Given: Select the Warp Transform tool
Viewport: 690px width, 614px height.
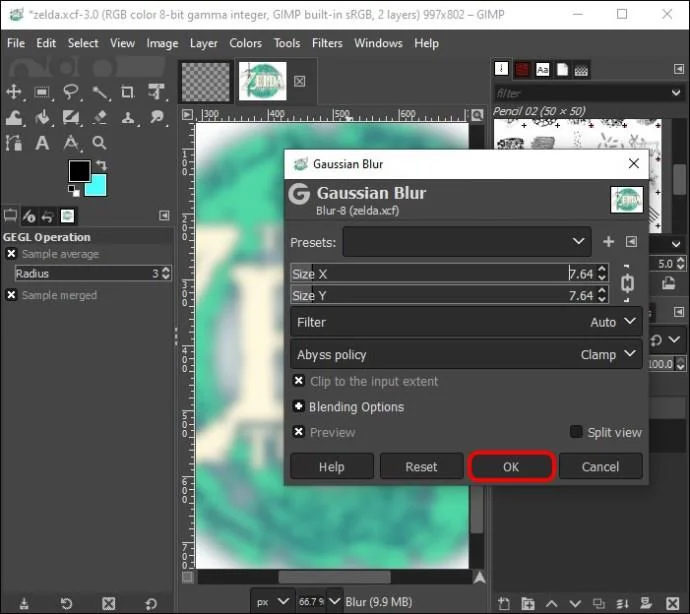Looking at the screenshot, I should pos(14,118).
